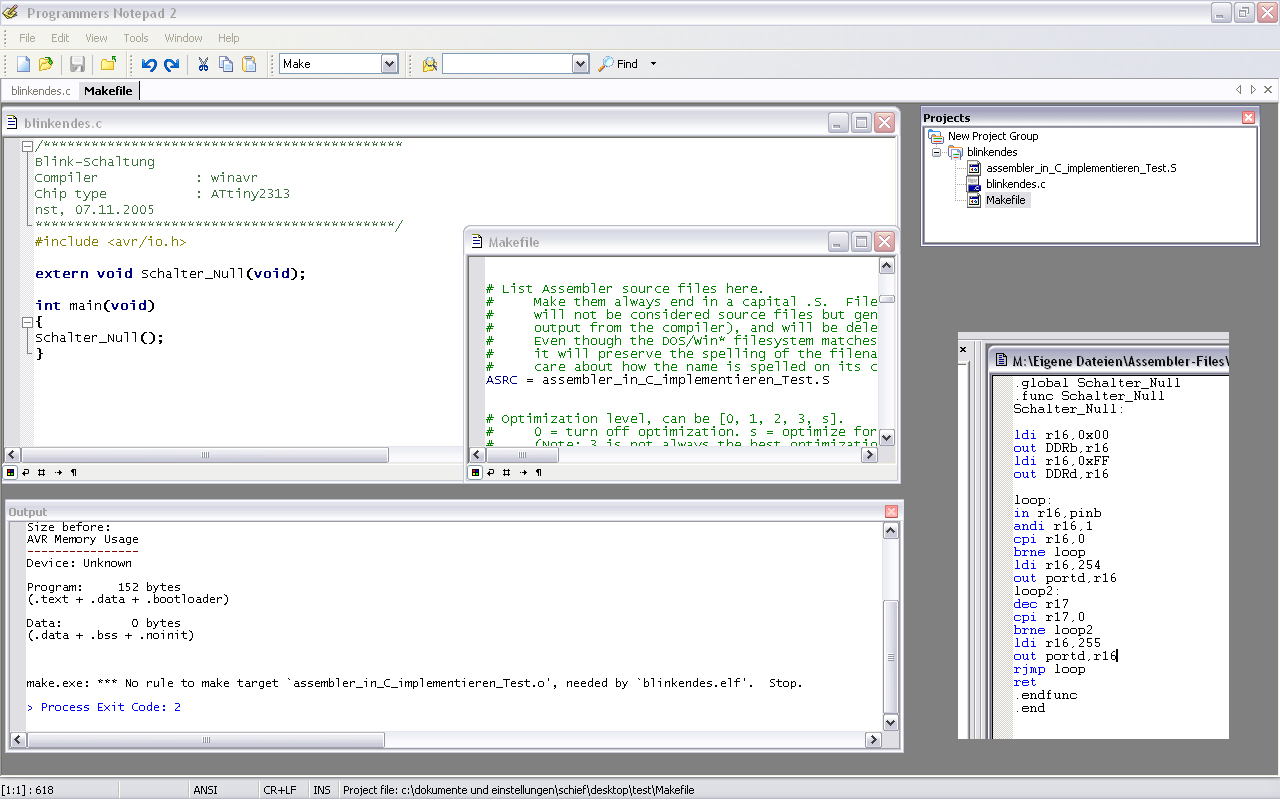This screenshot has height=800, width=1280.
Task: Copy selection using the toolbar icon
Action: pyautogui.click(x=226, y=64)
